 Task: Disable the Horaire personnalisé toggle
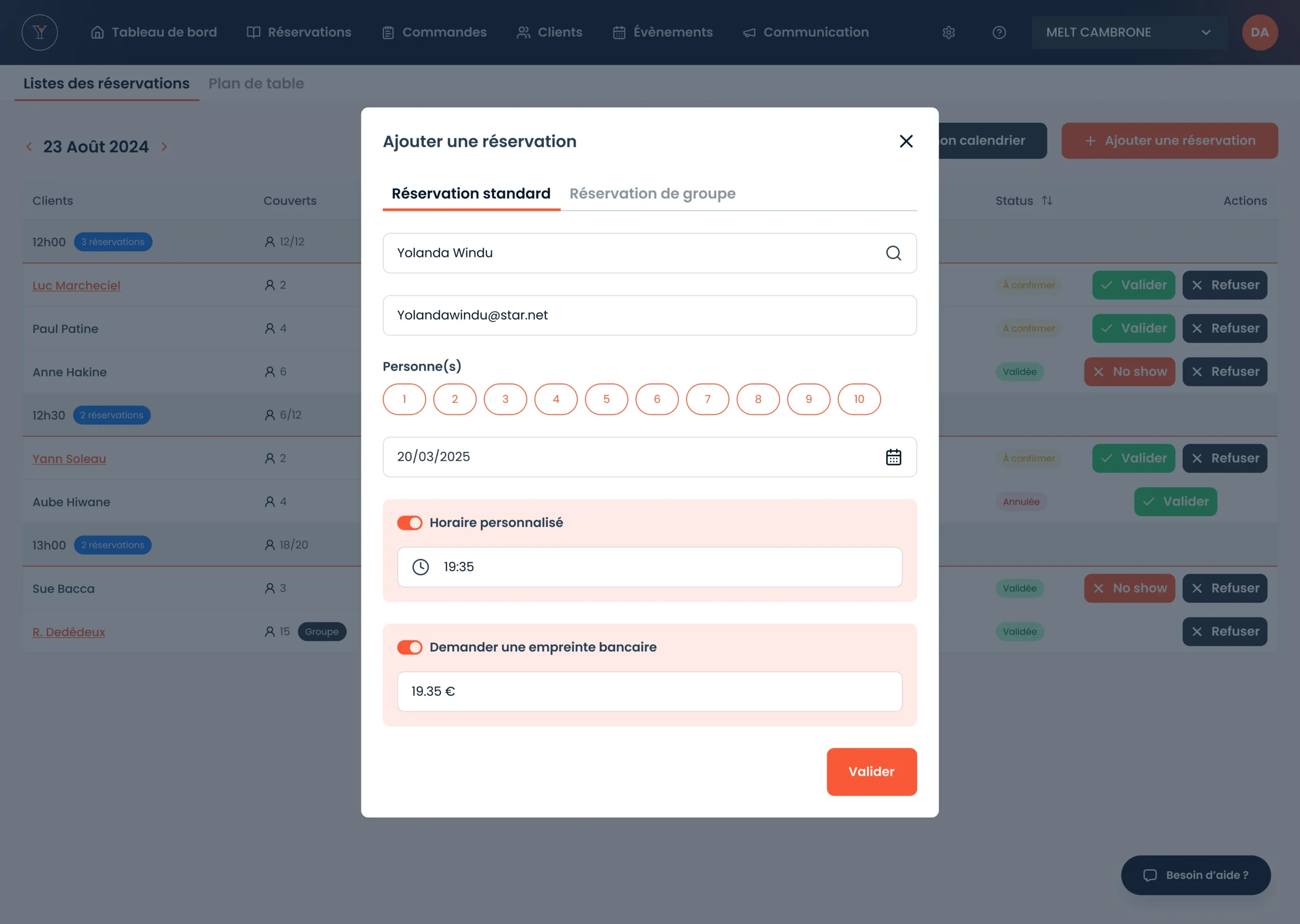click(x=410, y=523)
